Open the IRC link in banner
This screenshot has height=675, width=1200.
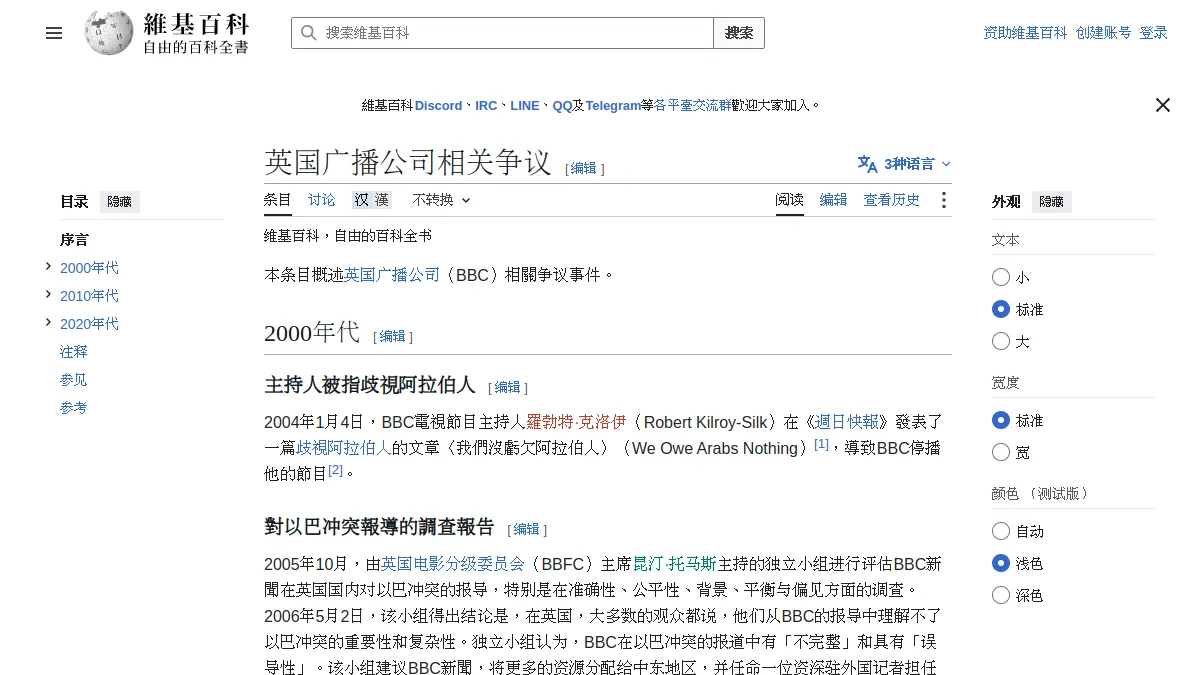[x=486, y=105]
